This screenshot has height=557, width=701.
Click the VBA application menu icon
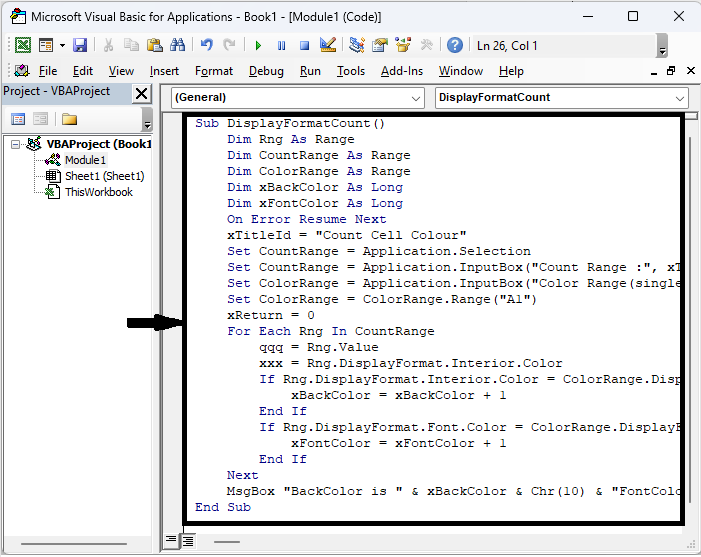click(21, 71)
